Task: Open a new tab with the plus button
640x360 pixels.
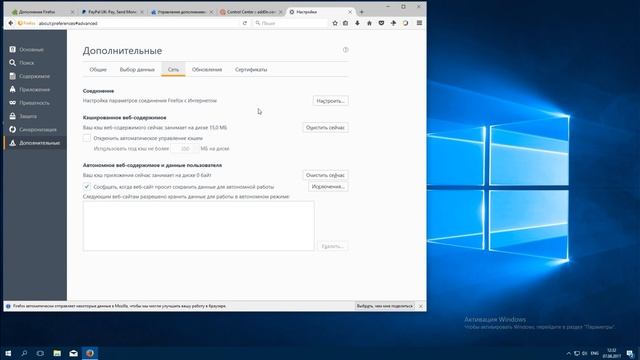Action: point(361,12)
